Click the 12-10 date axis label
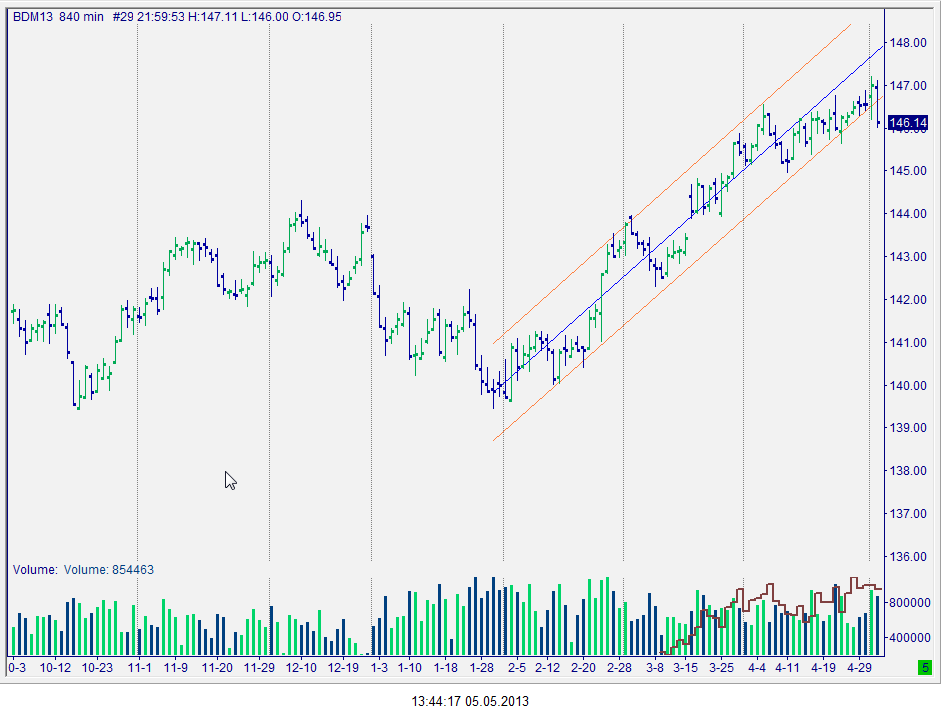The width and height of the screenshot is (941, 718). click(x=301, y=668)
